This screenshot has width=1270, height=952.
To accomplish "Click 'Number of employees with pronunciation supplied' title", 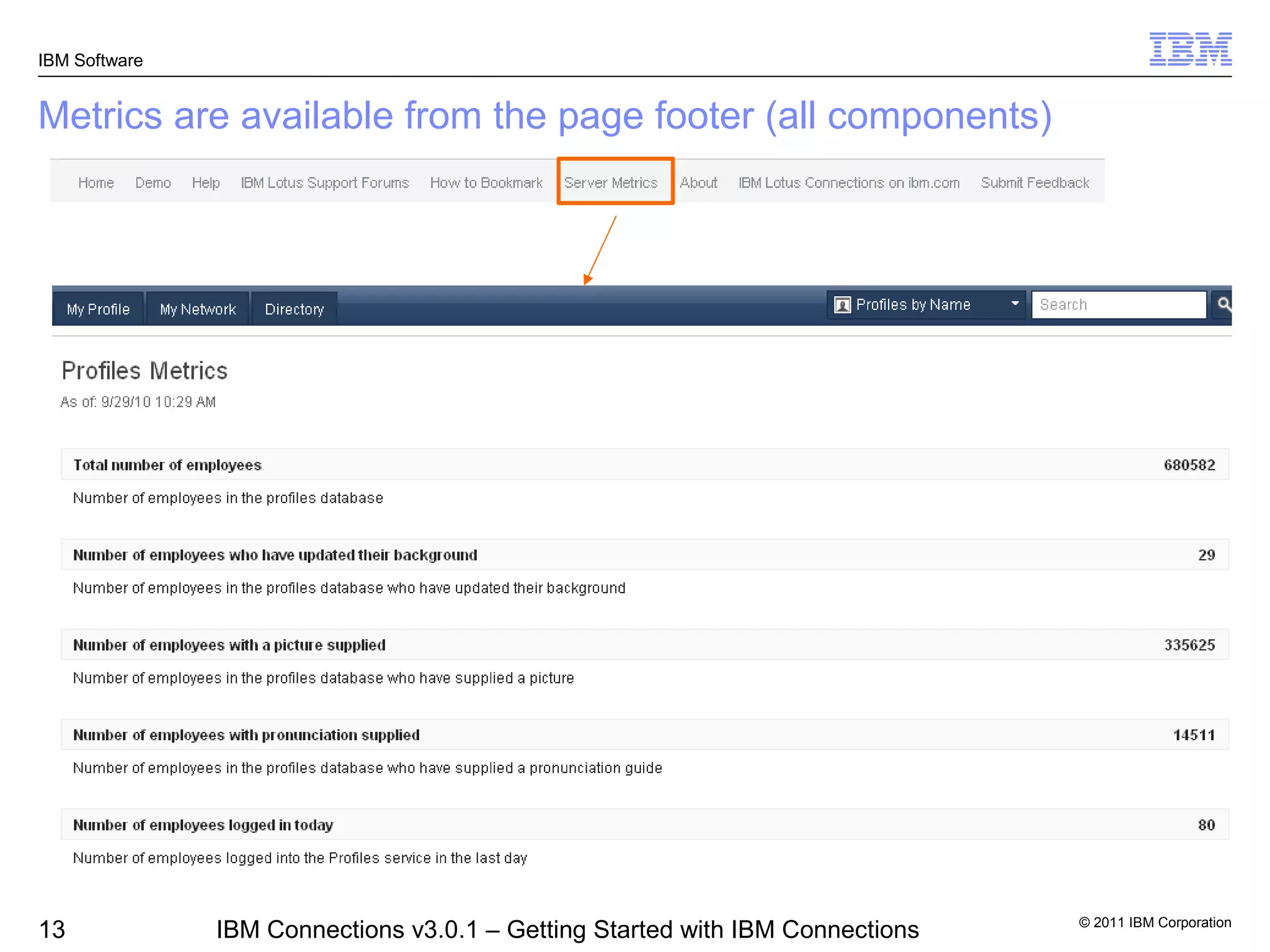I will tap(246, 735).
